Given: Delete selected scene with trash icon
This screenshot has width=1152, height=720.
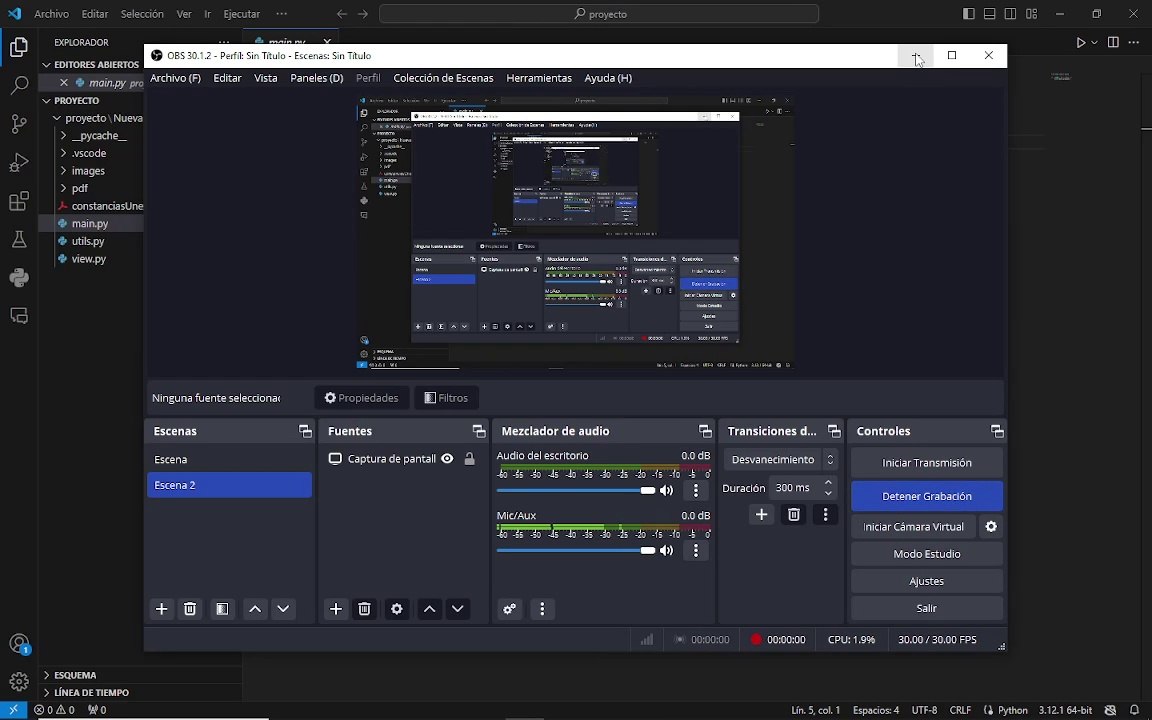Looking at the screenshot, I should click(190, 609).
